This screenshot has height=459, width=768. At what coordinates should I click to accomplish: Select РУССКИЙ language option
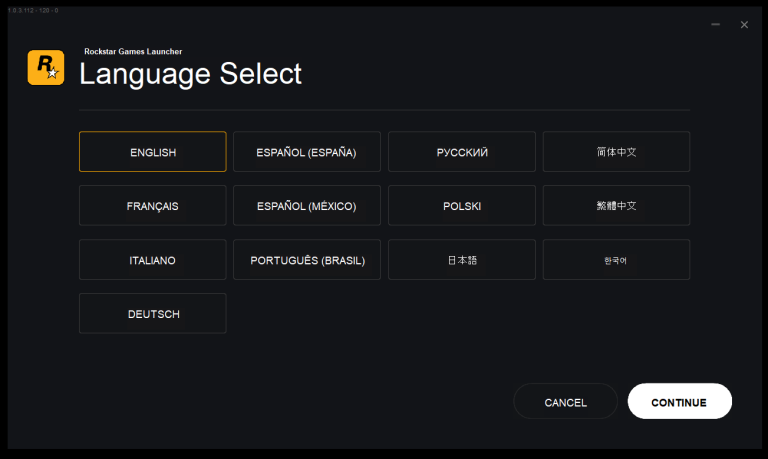tap(462, 152)
